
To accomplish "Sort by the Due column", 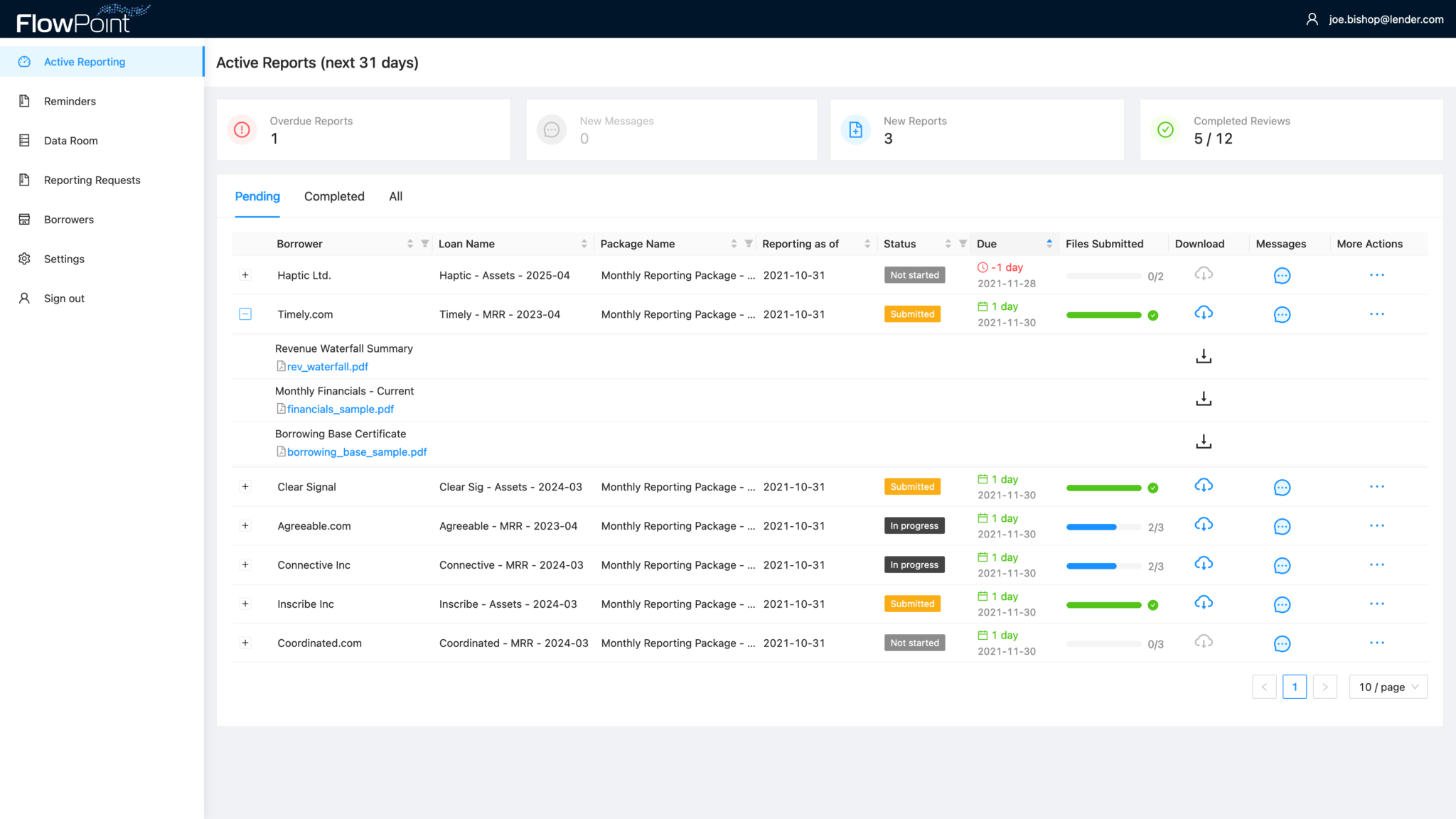I will pos(1049,244).
